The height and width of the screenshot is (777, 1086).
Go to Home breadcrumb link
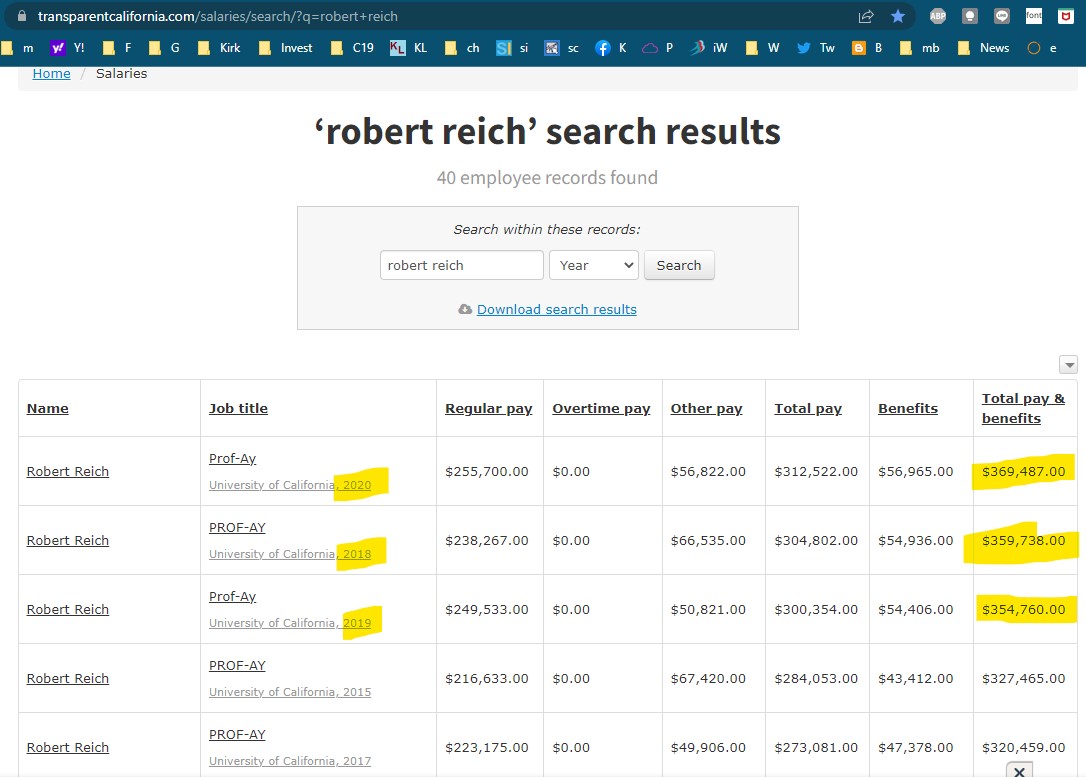click(x=51, y=73)
